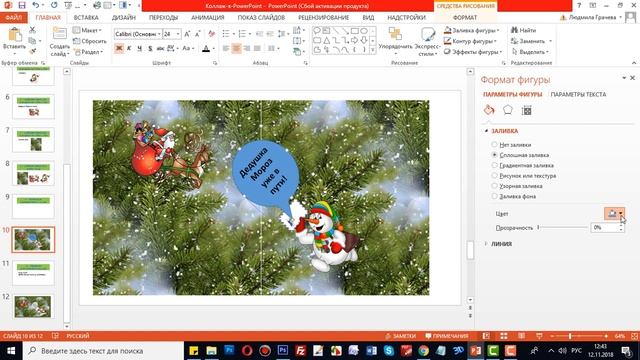Open 'Заливка фигуры' shape fill dropdown
Image resolution: width=640 pixels, height=360 pixels.
(x=472, y=30)
